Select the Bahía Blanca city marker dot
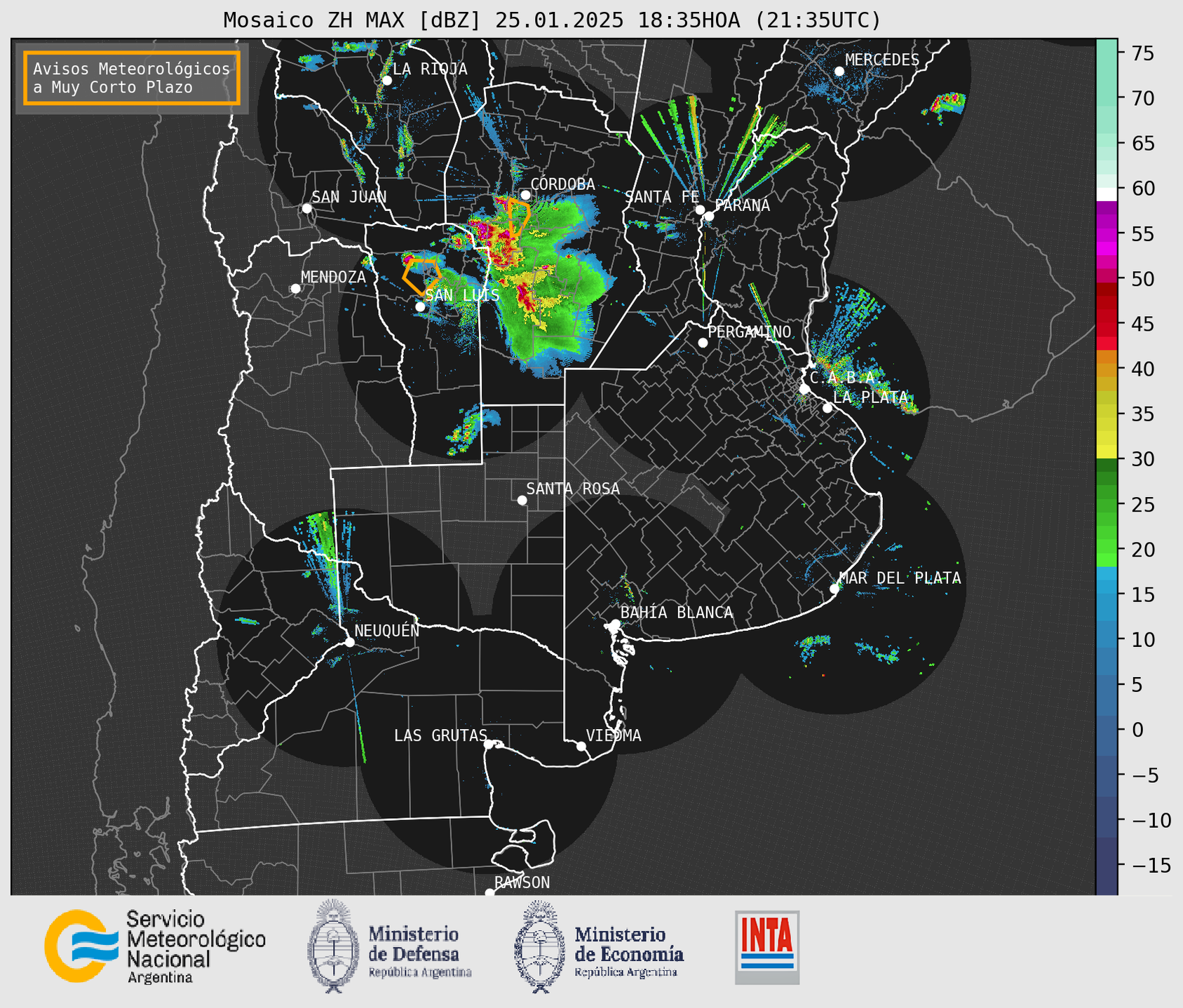1183x1008 pixels. [x=615, y=624]
